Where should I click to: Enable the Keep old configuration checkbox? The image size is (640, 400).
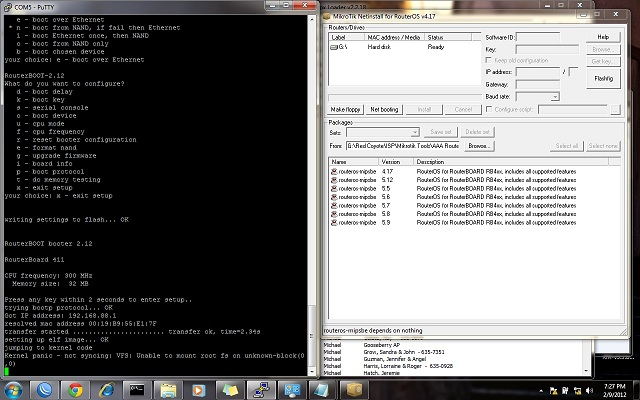coord(491,60)
